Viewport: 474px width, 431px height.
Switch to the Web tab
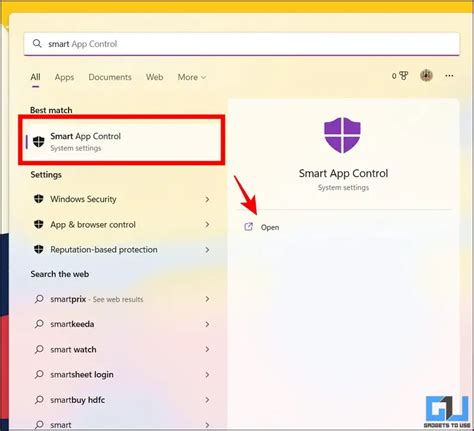(x=155, y=77)
